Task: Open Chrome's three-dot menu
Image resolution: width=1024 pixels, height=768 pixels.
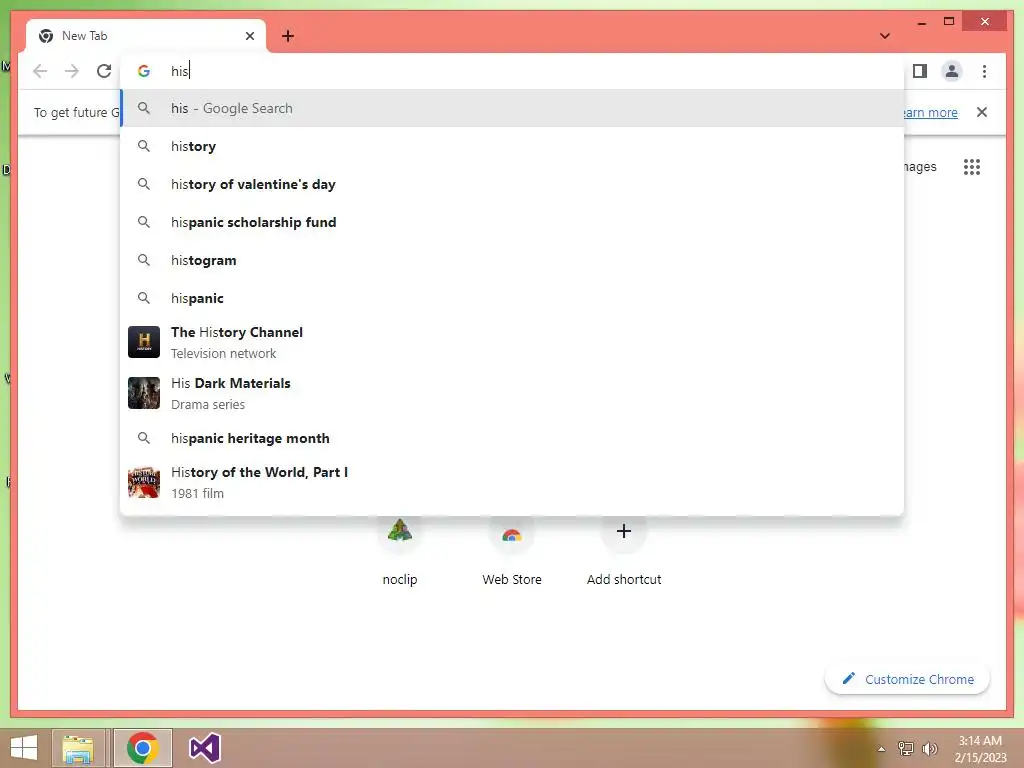Action: pos(984,71)
